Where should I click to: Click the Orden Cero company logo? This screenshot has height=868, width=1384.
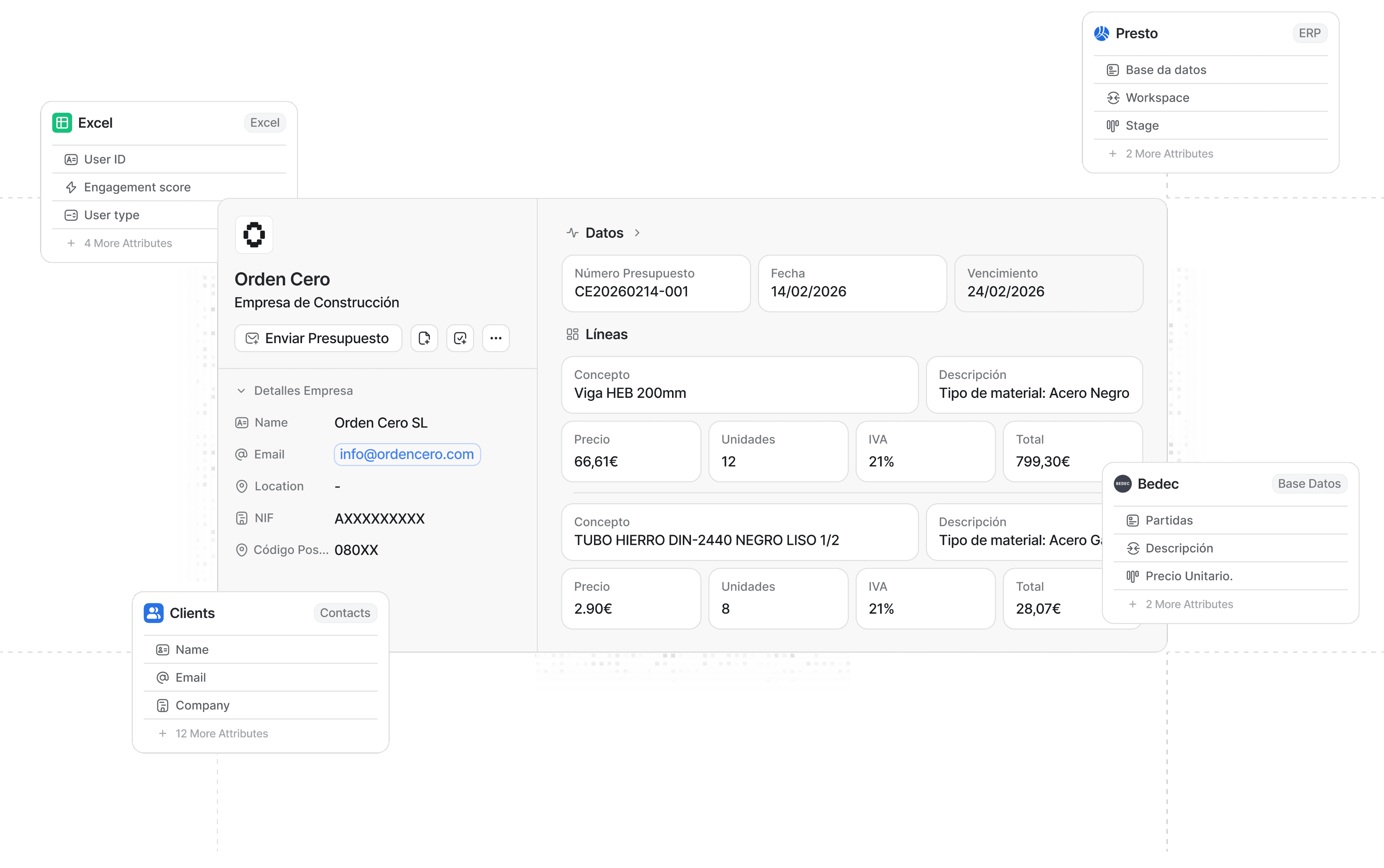tap(254, 234)
